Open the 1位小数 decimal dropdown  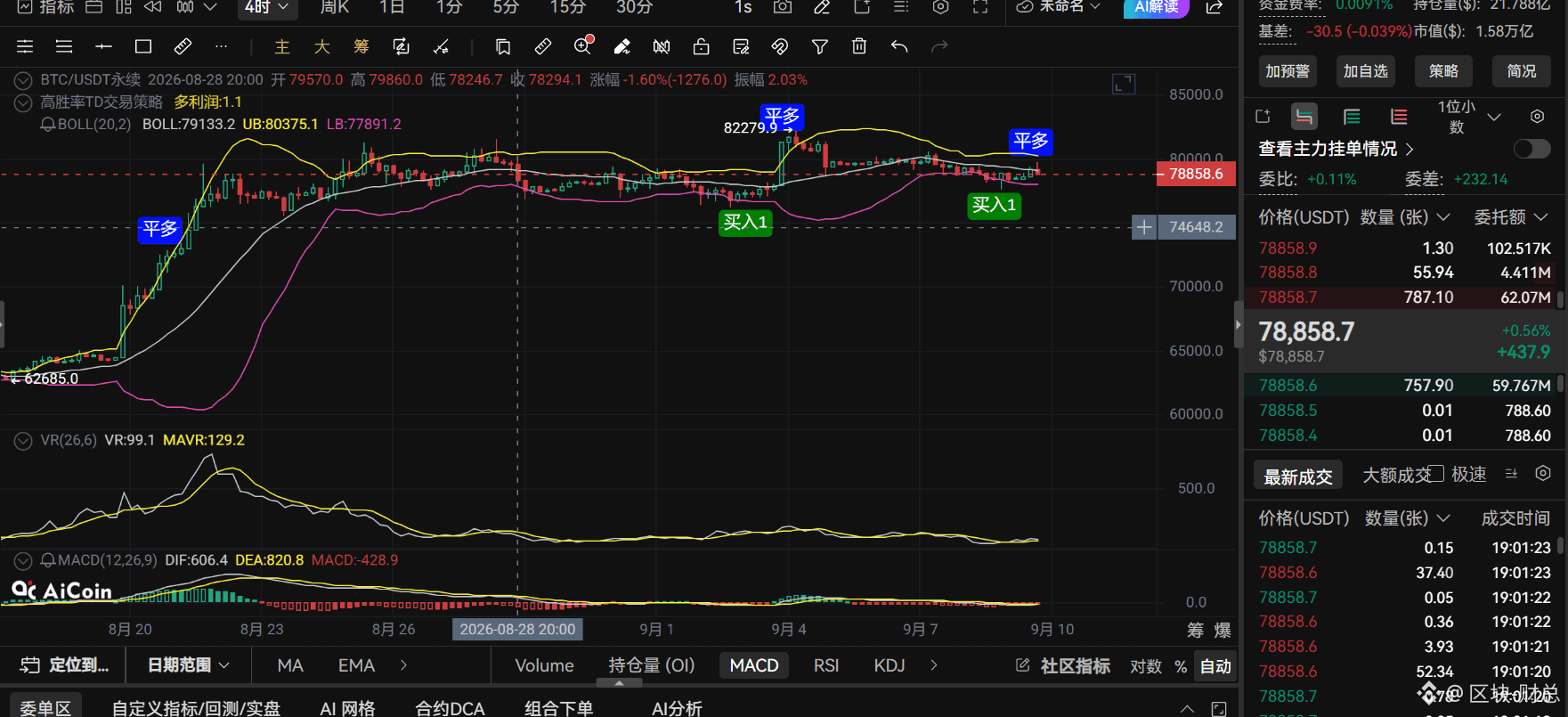pyautogui.click(x=1468, y=117)
